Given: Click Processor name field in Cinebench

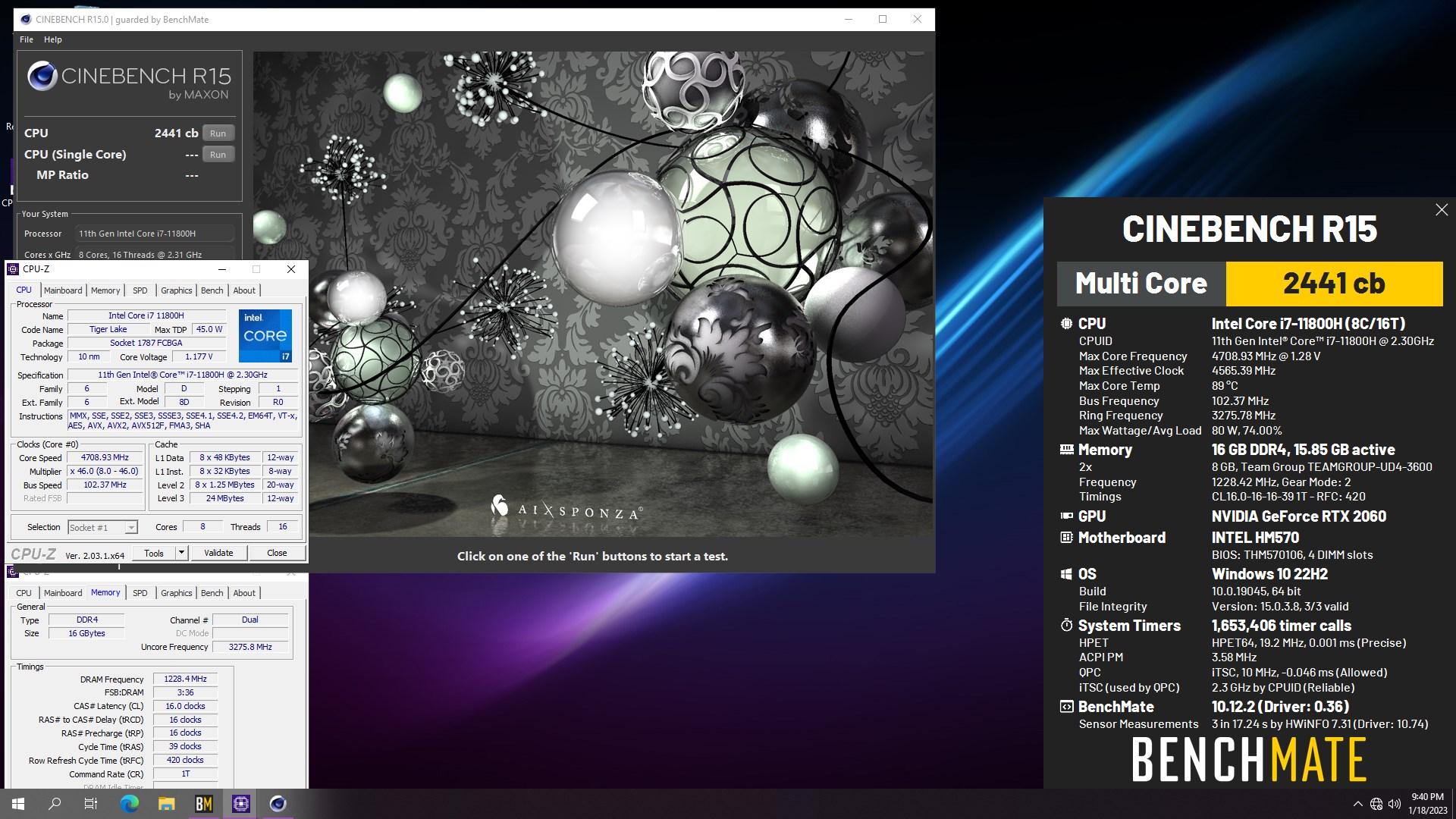Looking at the screenshot, I should [155, 234].
